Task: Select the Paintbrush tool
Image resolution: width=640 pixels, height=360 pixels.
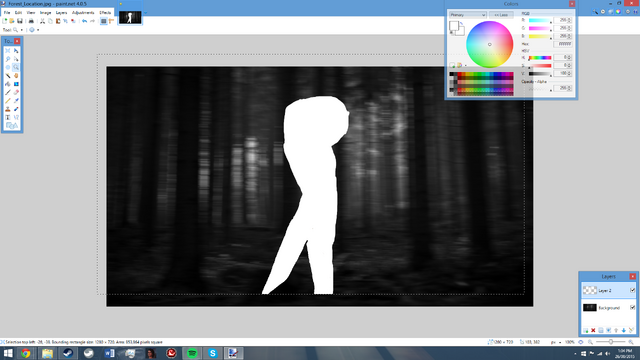Action: 8,92
